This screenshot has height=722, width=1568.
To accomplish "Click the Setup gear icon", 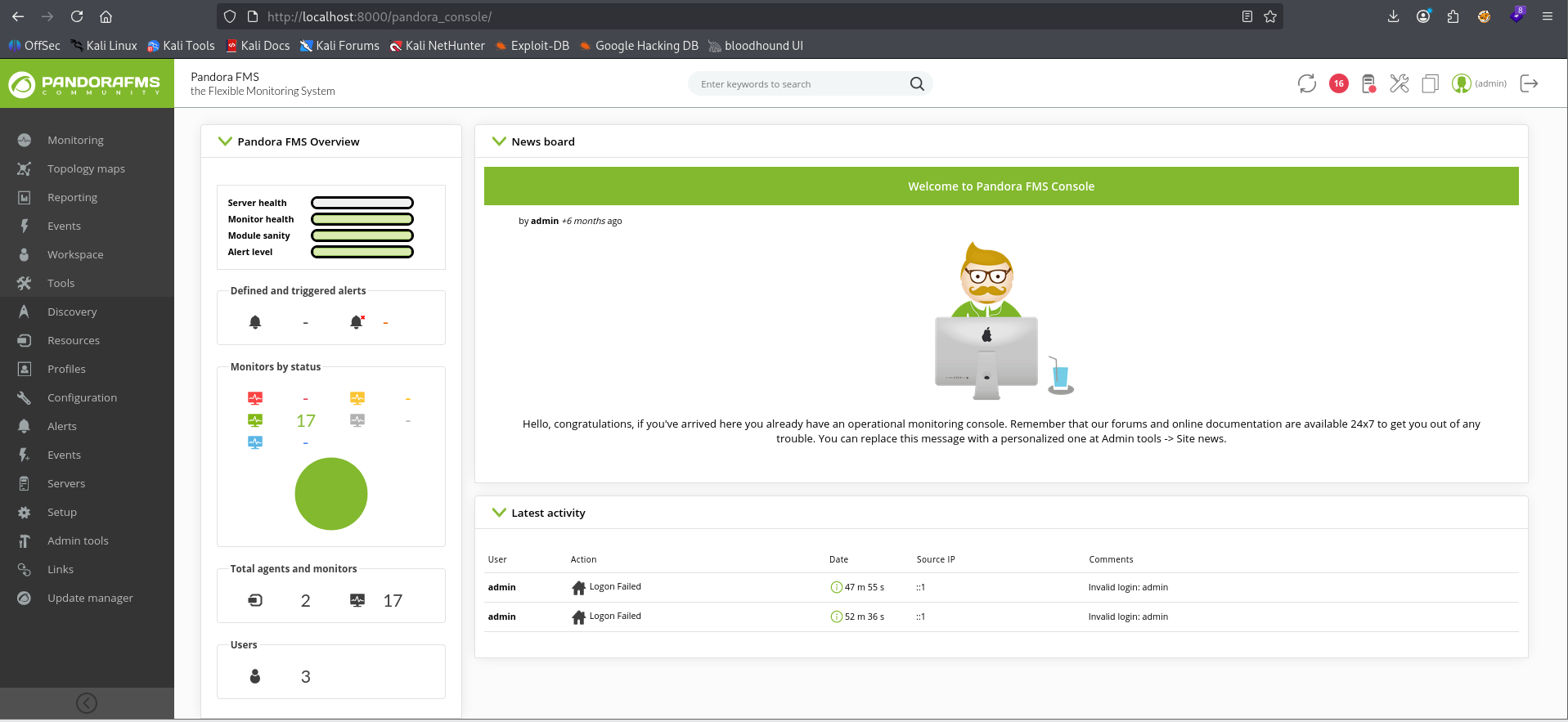I will (25, 512).
